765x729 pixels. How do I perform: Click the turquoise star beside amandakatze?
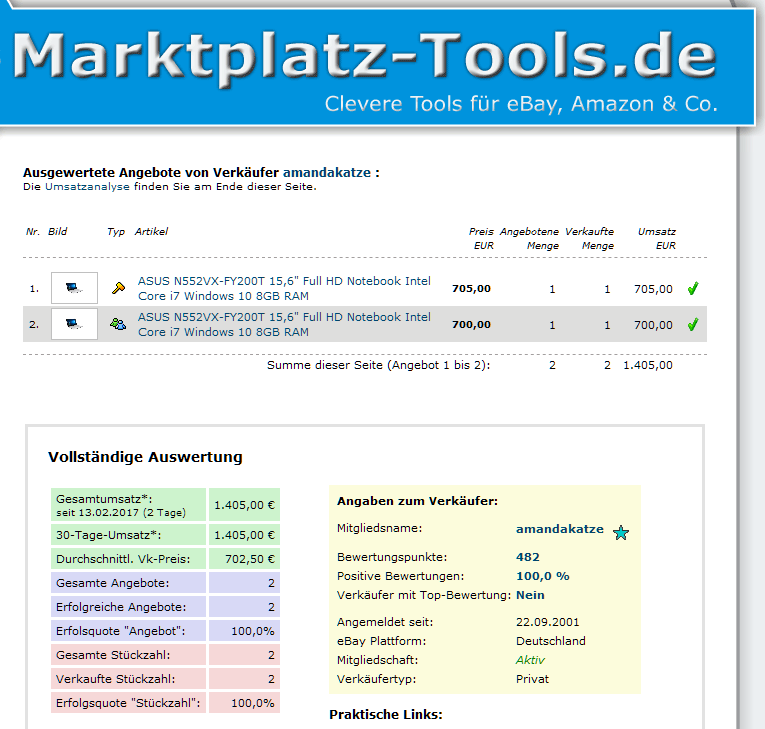(621, 533)
